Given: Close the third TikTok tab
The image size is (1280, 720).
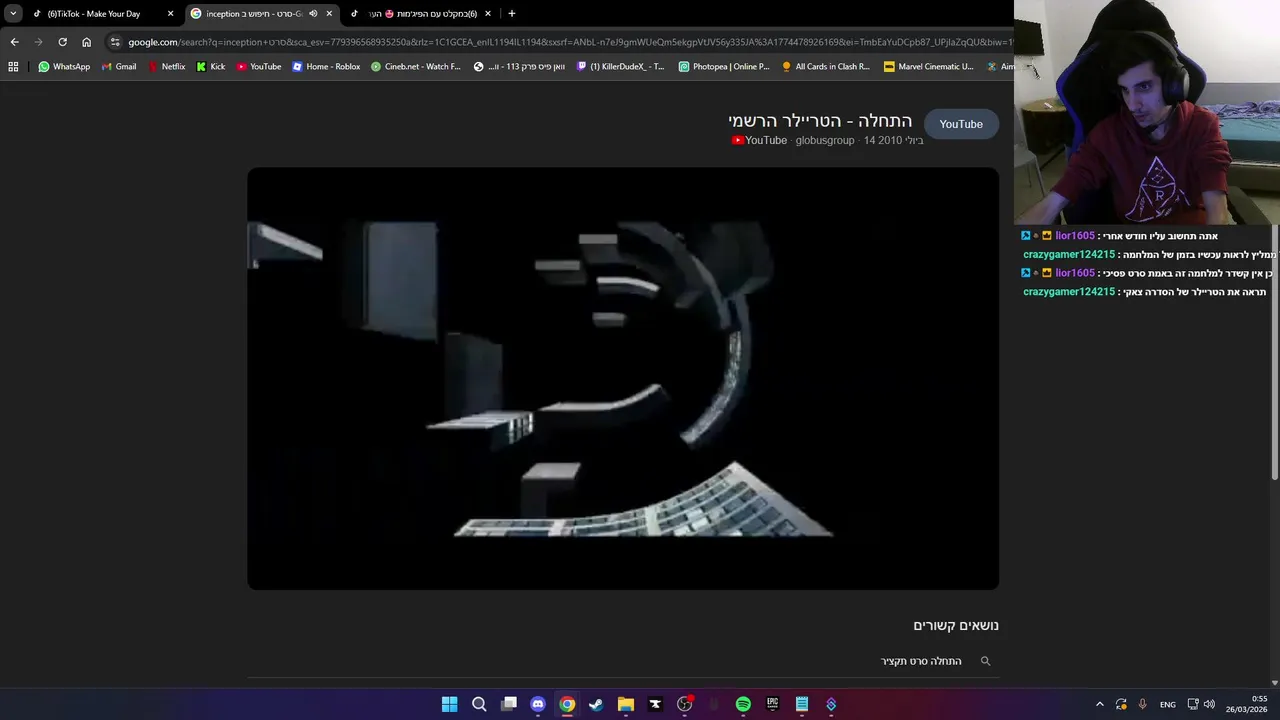Looking at the screenshot, I should tap(488, 14).
